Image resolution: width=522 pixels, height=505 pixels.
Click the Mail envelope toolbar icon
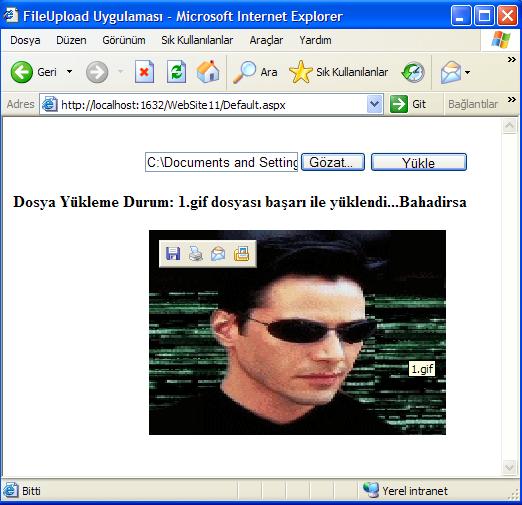click(451, 72)
